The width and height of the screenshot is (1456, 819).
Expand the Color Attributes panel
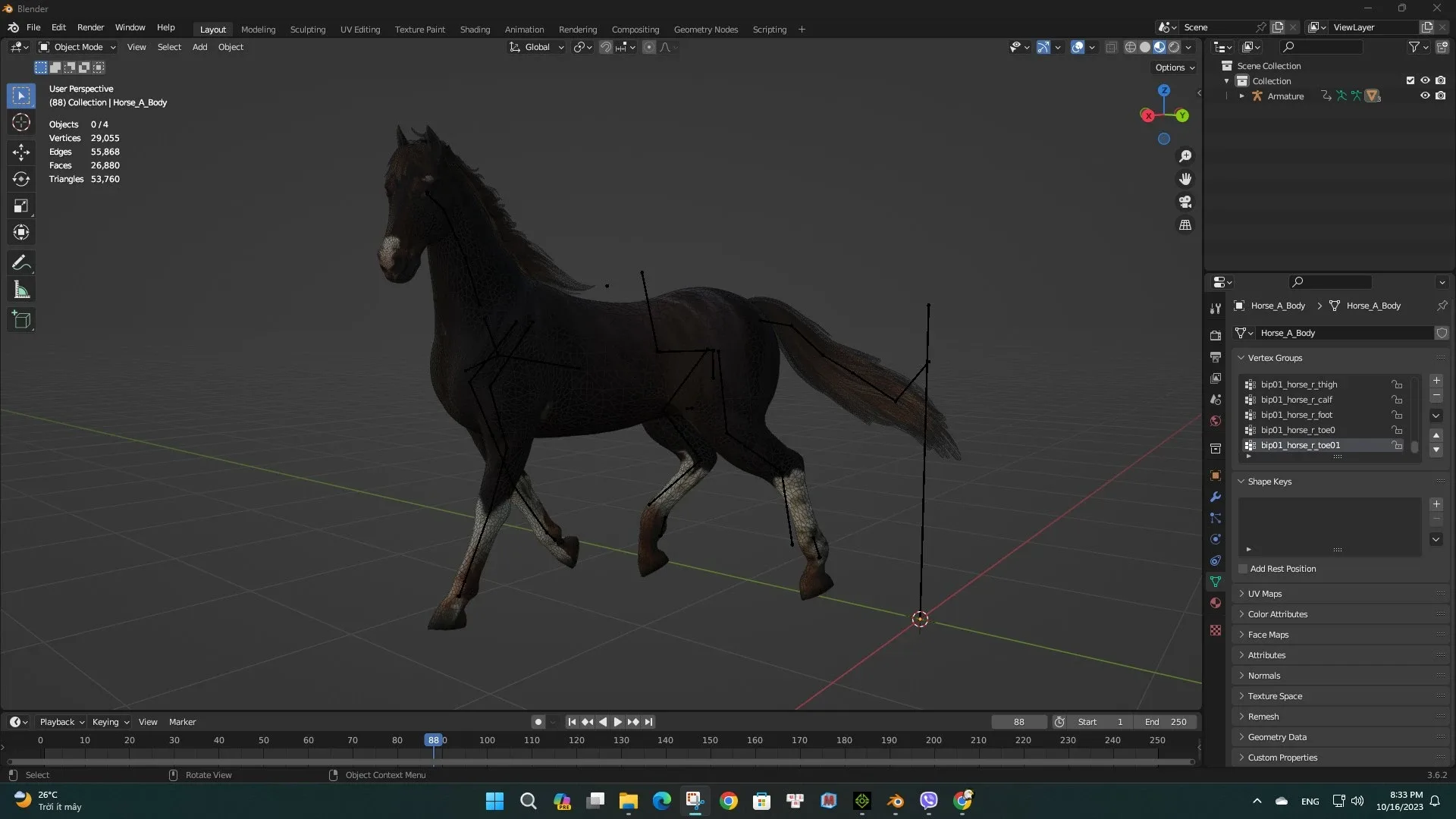pos(1277,614)
